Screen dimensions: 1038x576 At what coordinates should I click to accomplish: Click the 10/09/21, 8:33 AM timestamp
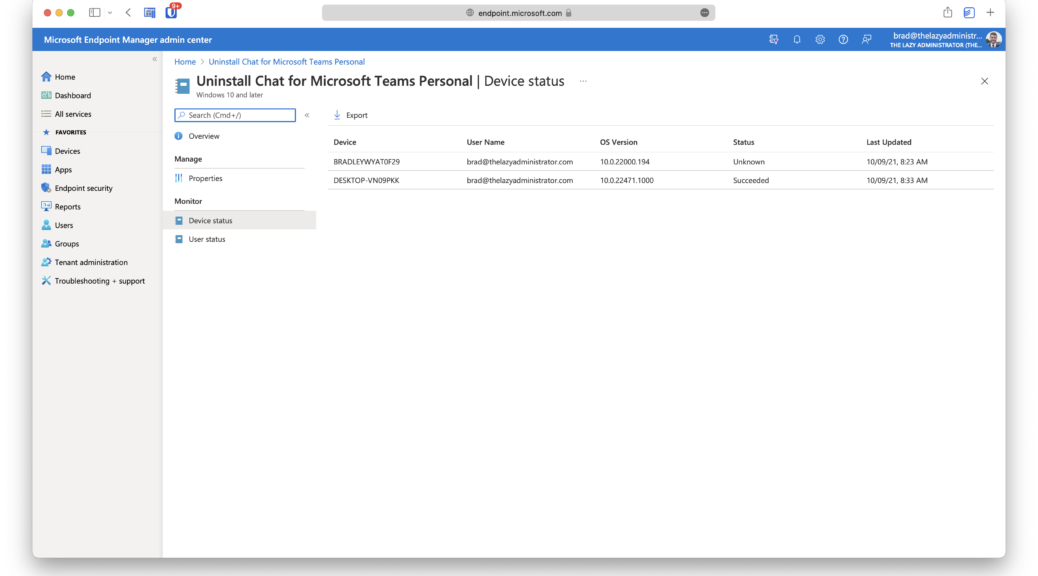(897, 180)
